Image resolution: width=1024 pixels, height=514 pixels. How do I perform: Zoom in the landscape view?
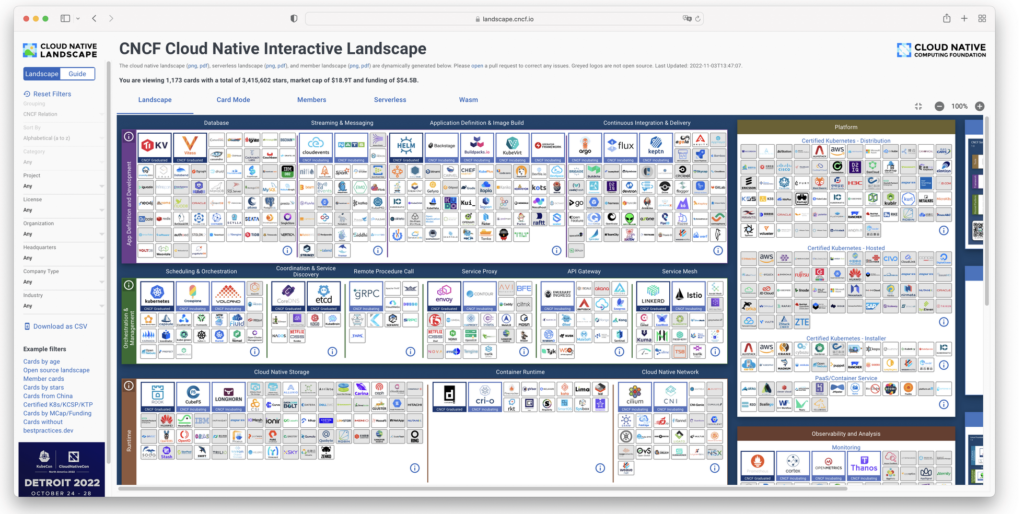tap(980, 106)
